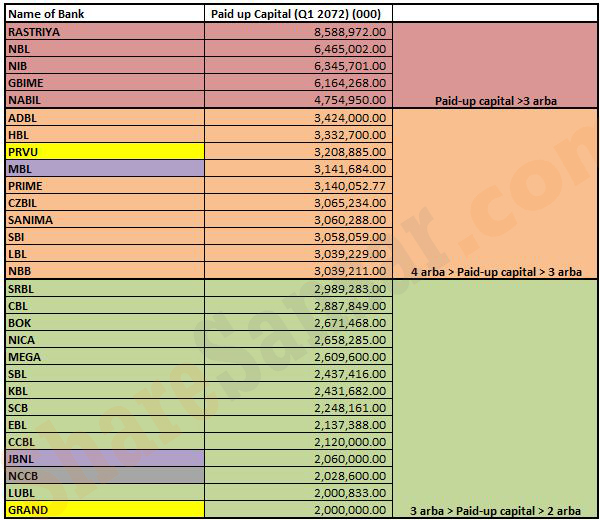The image size is (600, 520).
Task: Select the CCBL bank cell
Action: 105,442
